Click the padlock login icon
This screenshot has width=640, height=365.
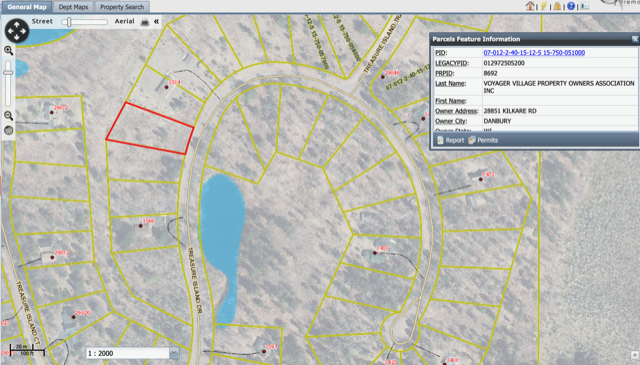click(557, 6)
